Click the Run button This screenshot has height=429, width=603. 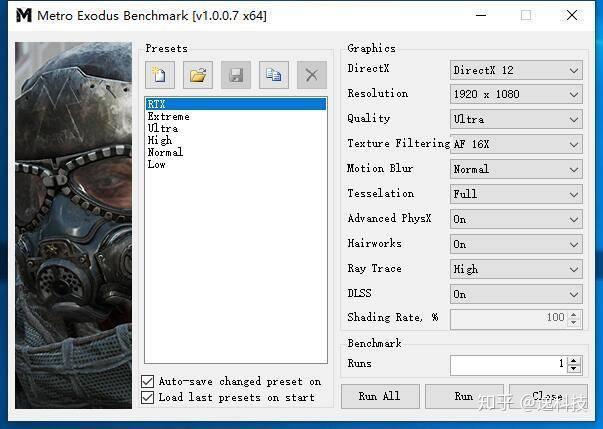pos(464,396)
